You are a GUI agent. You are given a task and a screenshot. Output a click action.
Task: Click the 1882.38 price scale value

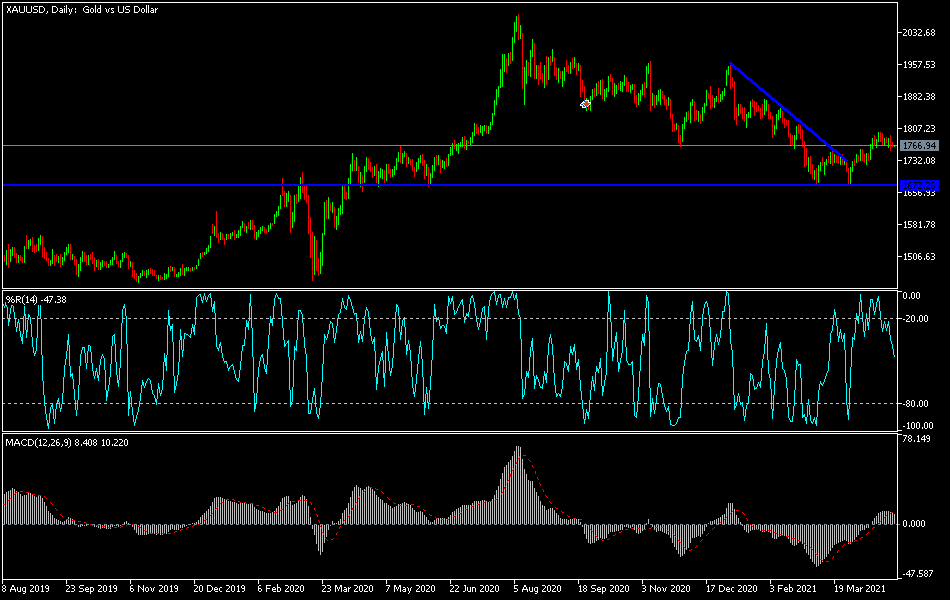tap(919, 97)
